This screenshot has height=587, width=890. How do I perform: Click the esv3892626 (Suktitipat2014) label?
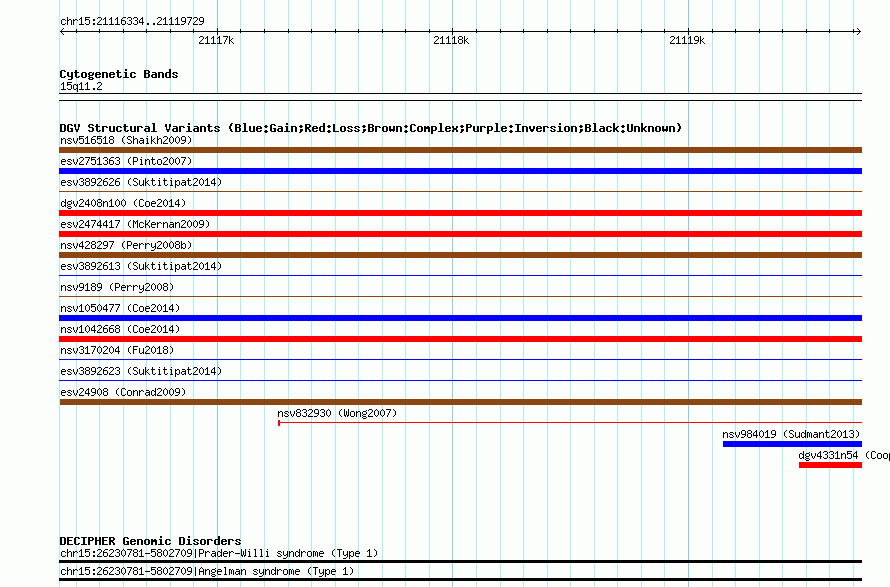141,182
